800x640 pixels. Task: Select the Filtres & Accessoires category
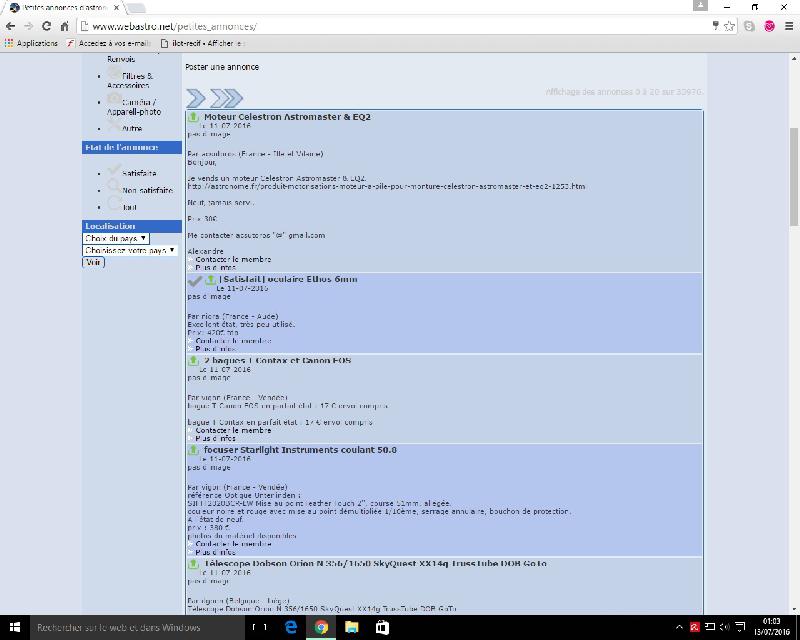coord(131,79)
